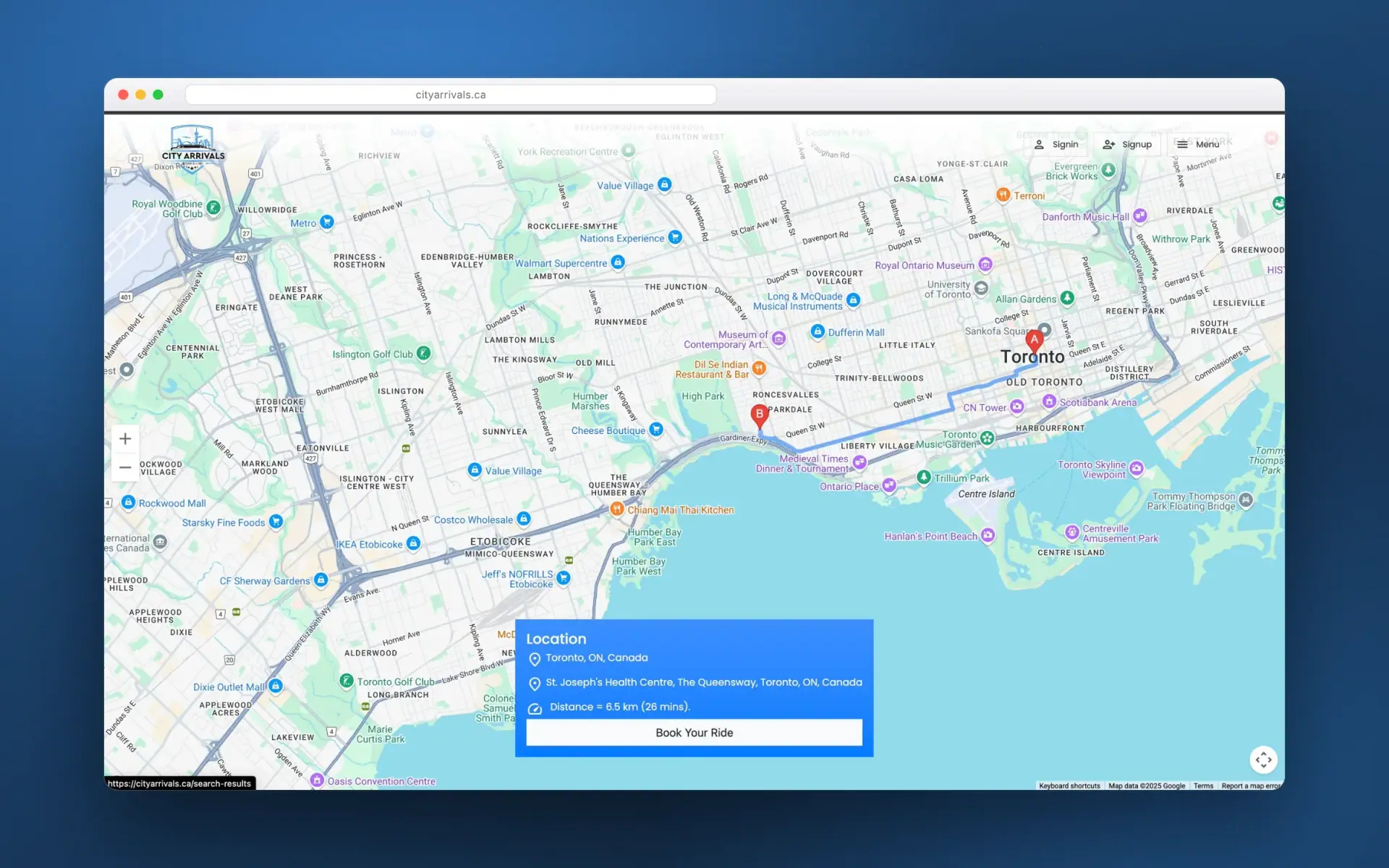This screenshot has width=1389, height=868.
Task: Click the Chiang Mai Thai Kitchen pin
Action: pos(616,509)
